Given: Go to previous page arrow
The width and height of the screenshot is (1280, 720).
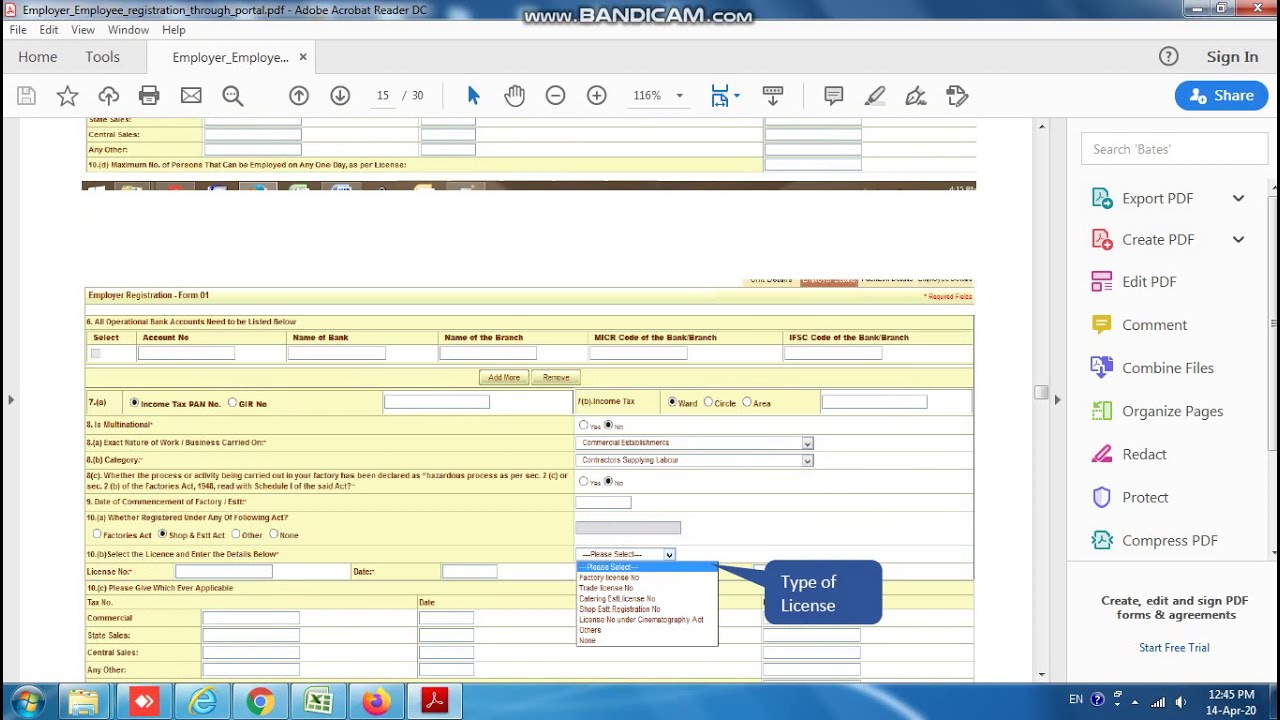Looking at the screenshot, I should point(299,96).
